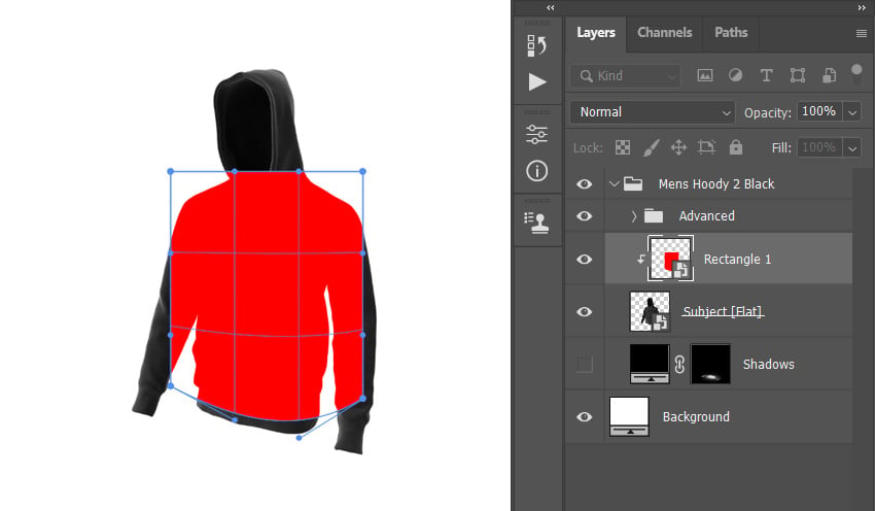Viewport: 875px width, 511px height.
Task: Open the Info panel icon
Action: (537, 171)
